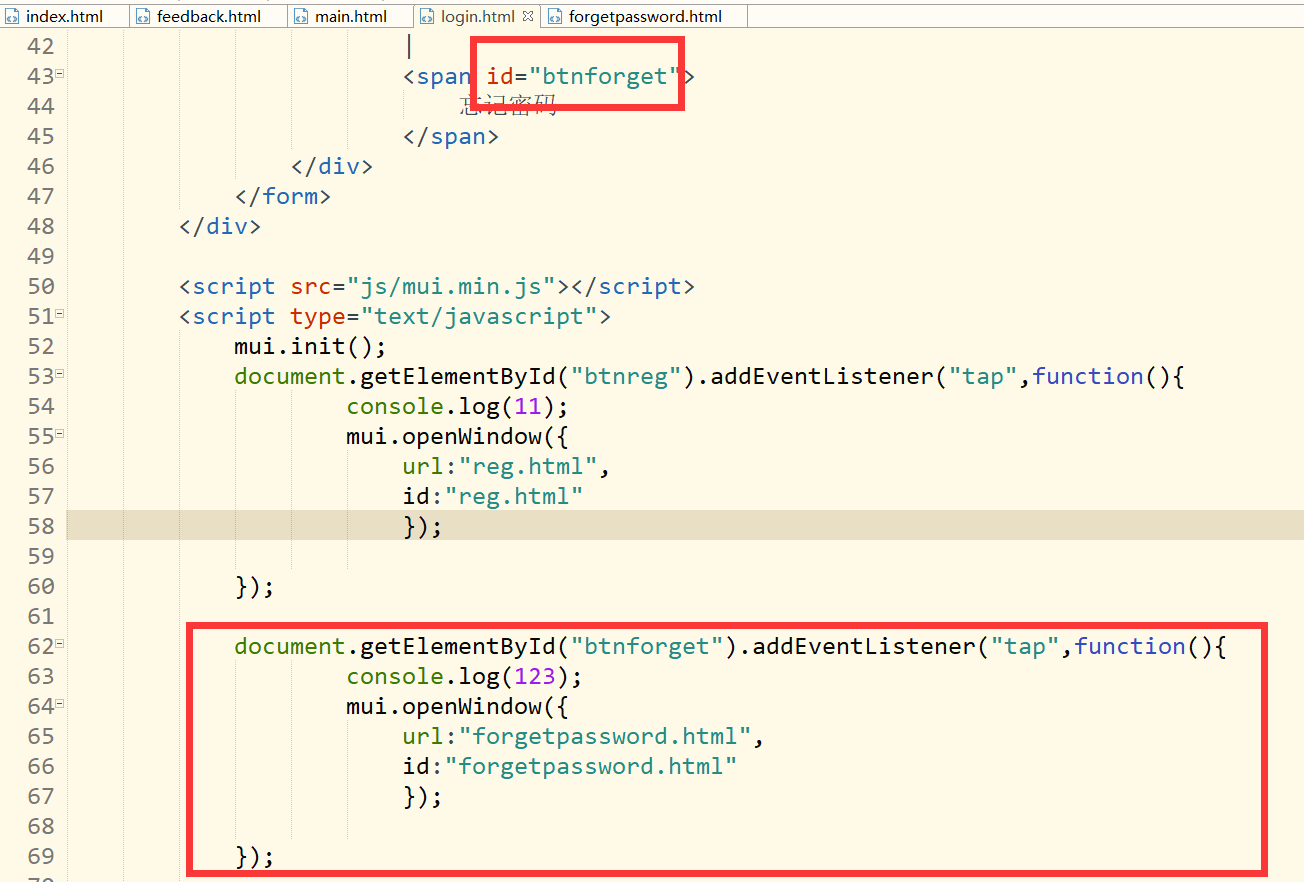Click line number 50 in the gutter
Image resolution: width=1304 pixels, height=882 pixels.
[x=41, y=286]
